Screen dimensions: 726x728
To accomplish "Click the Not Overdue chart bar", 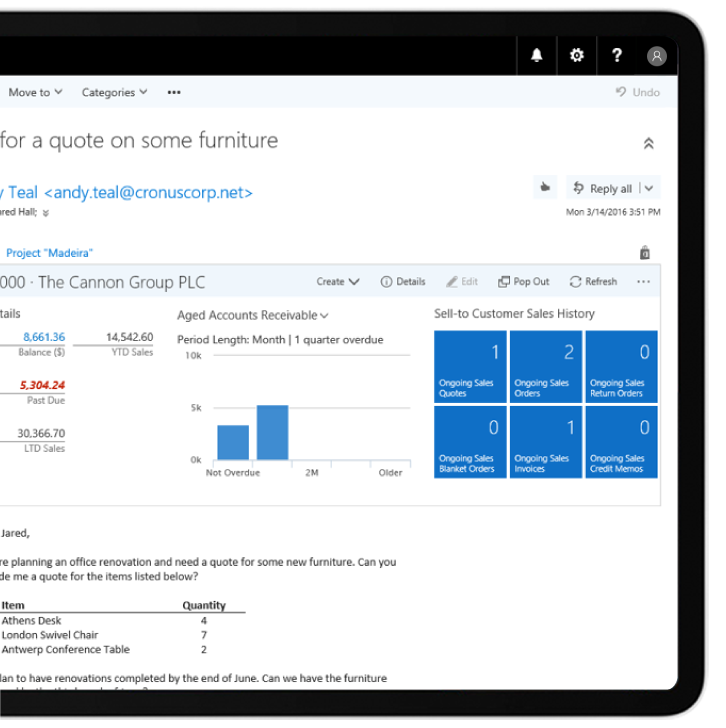I will [233, 442].
